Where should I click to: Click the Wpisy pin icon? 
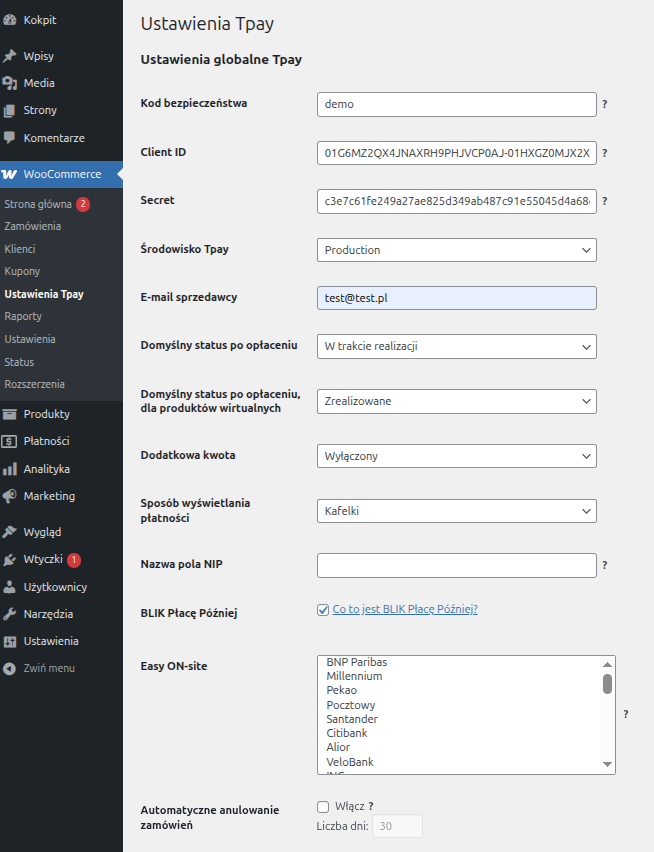pyautogui.click(x=10, y=56)
